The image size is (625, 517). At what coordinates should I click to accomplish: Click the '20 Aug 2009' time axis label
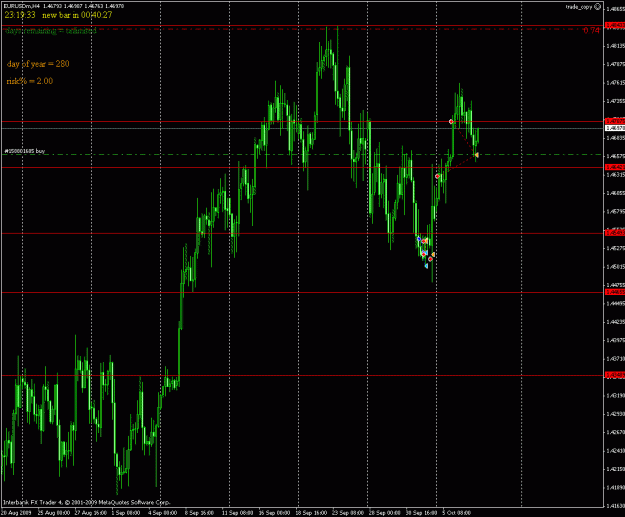(x=16, y=513)
